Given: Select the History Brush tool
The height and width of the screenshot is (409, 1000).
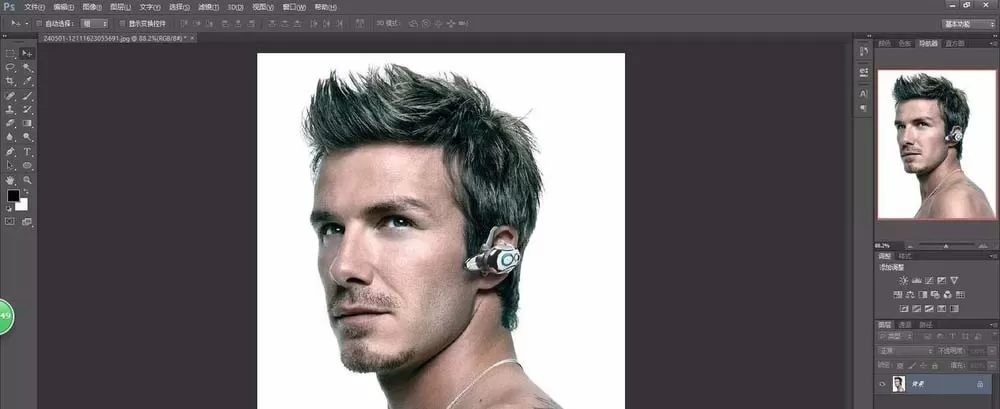Looking at the screenshot, I should point(27,109).
